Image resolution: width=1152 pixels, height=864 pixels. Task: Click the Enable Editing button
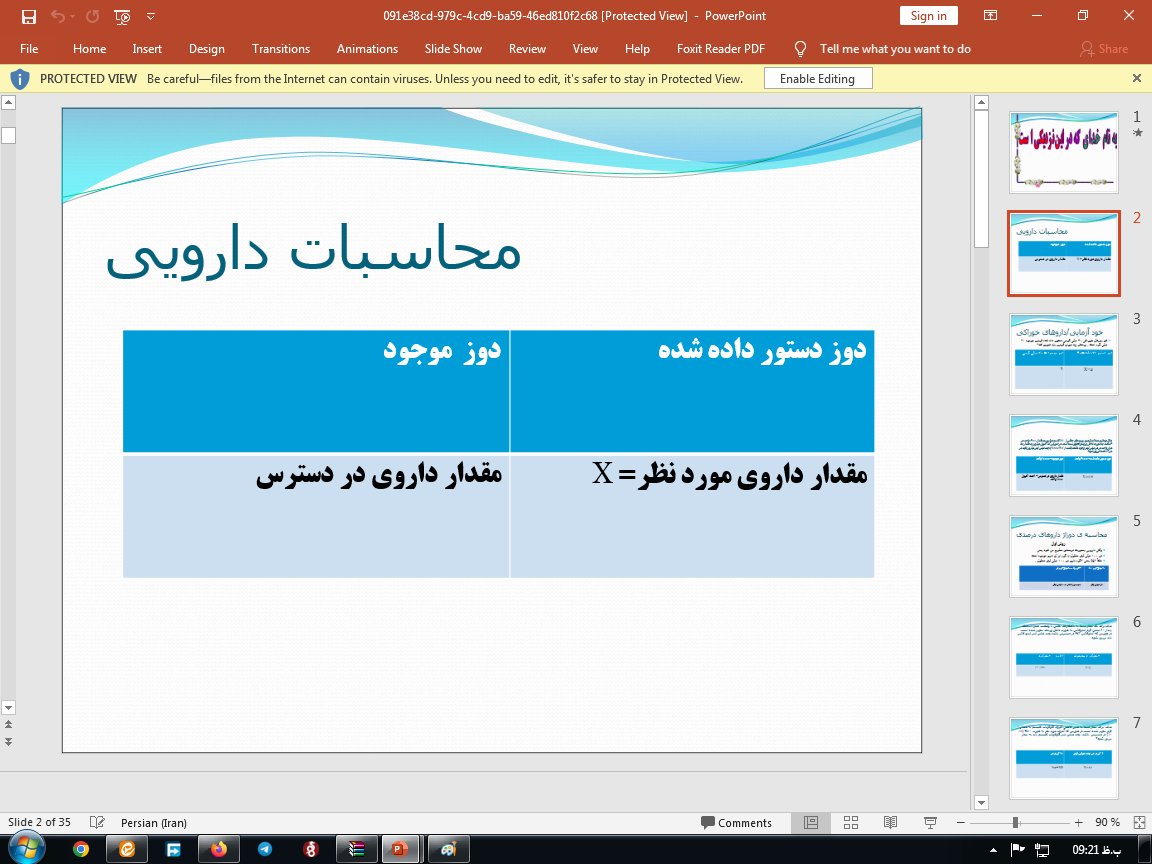click(x=817, y=77)
